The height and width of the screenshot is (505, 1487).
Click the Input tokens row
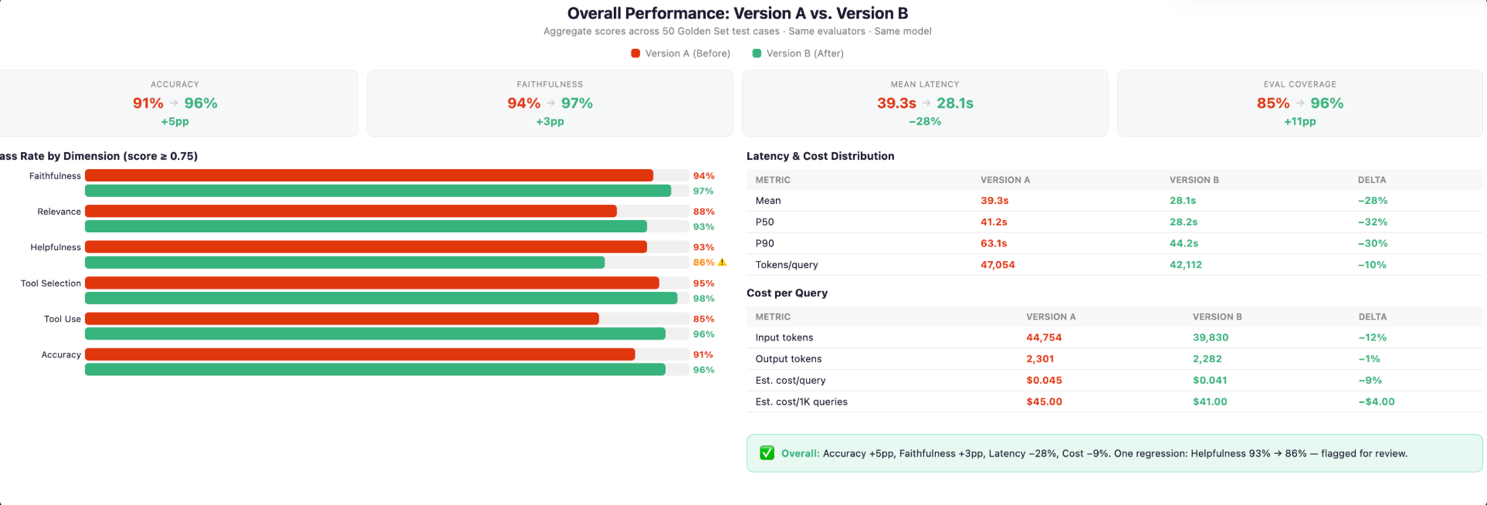click(1115, 338)
